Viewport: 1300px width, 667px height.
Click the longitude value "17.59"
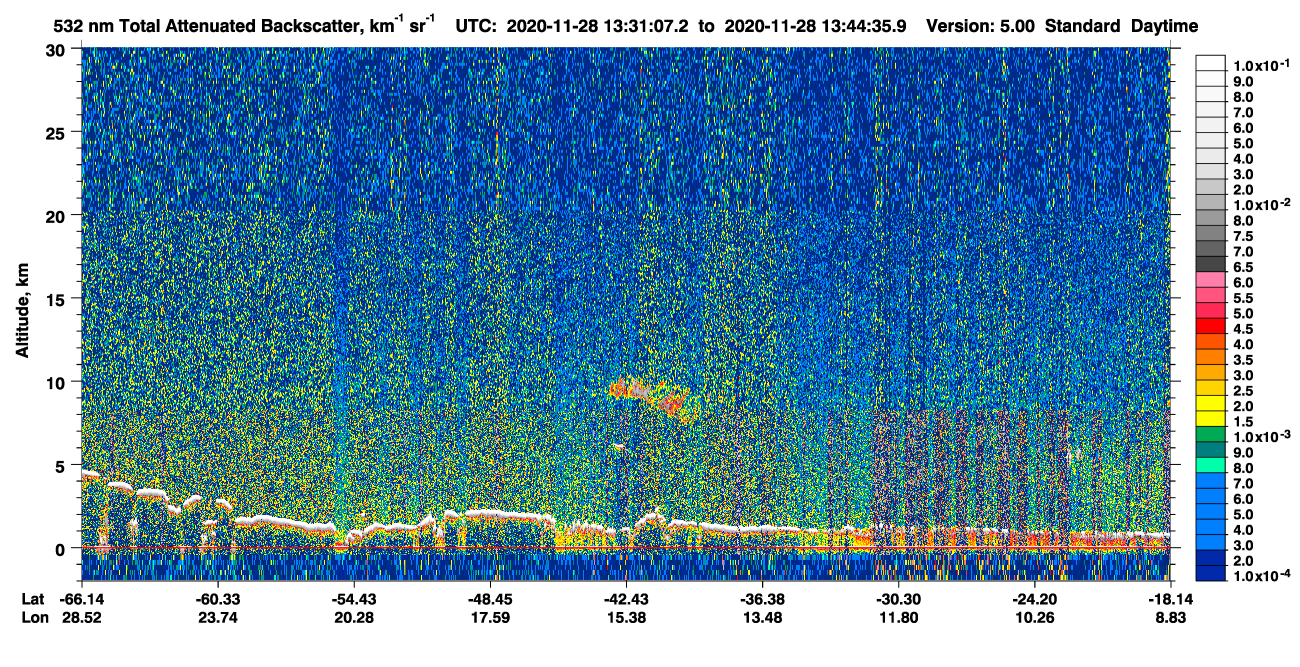pyautogui.click(x=489, y=617)
